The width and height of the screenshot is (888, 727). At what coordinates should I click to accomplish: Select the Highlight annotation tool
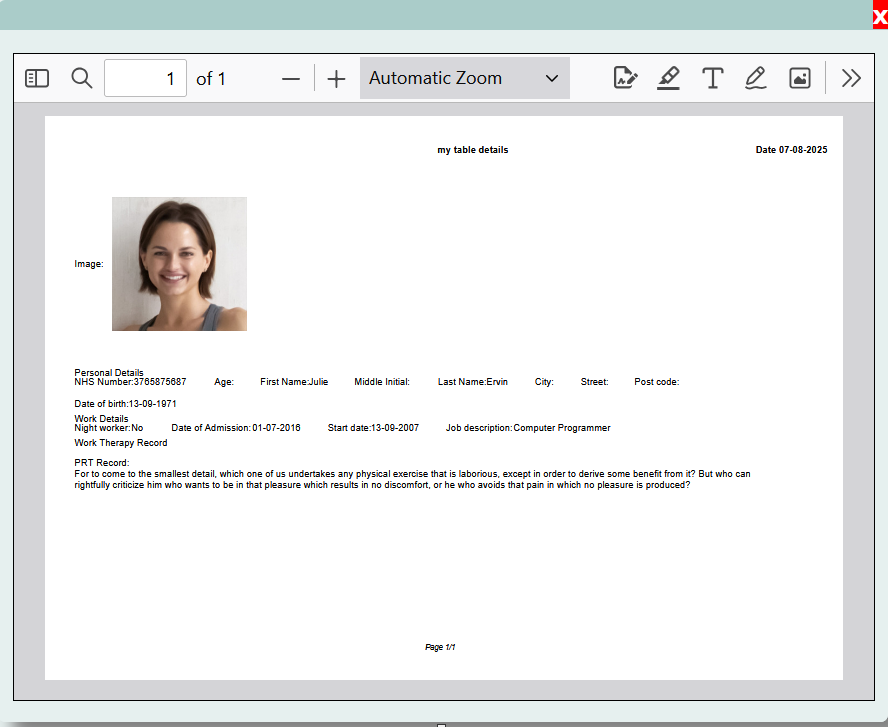[x=669, y=77]
